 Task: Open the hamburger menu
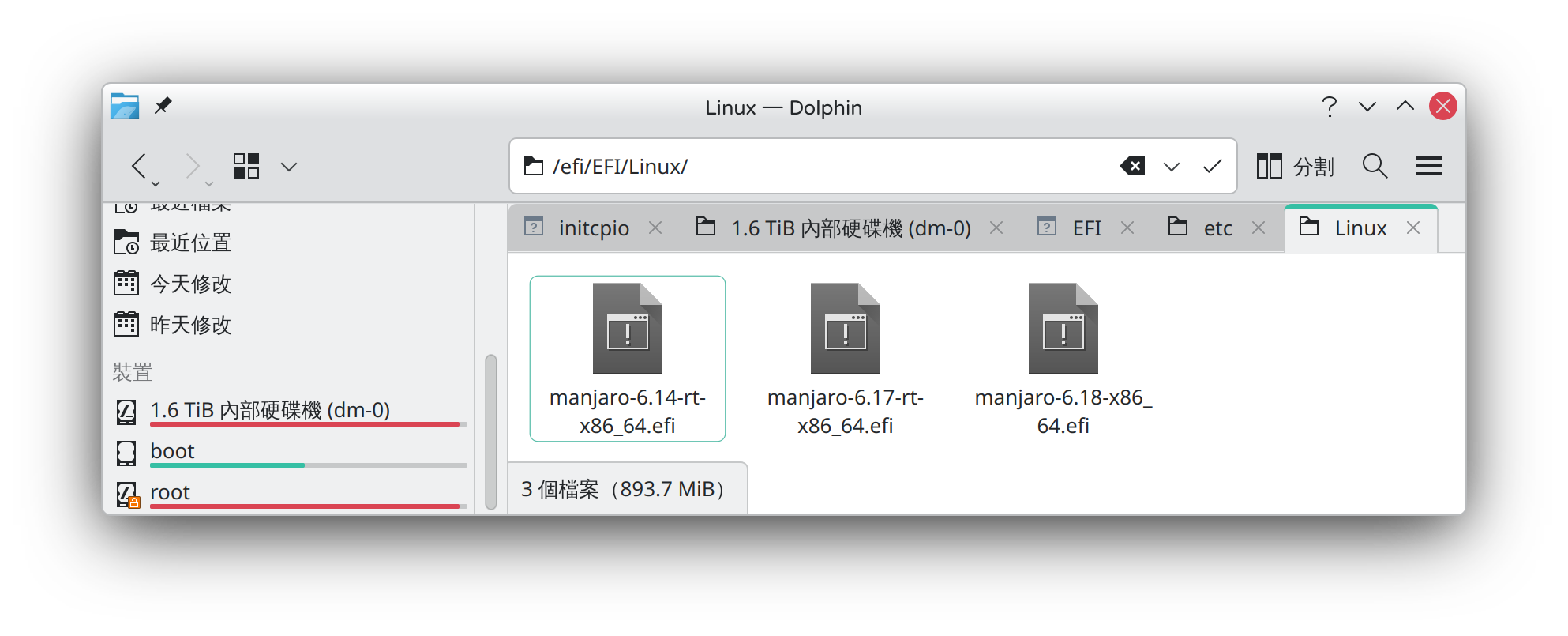(x=1428, y=167)
